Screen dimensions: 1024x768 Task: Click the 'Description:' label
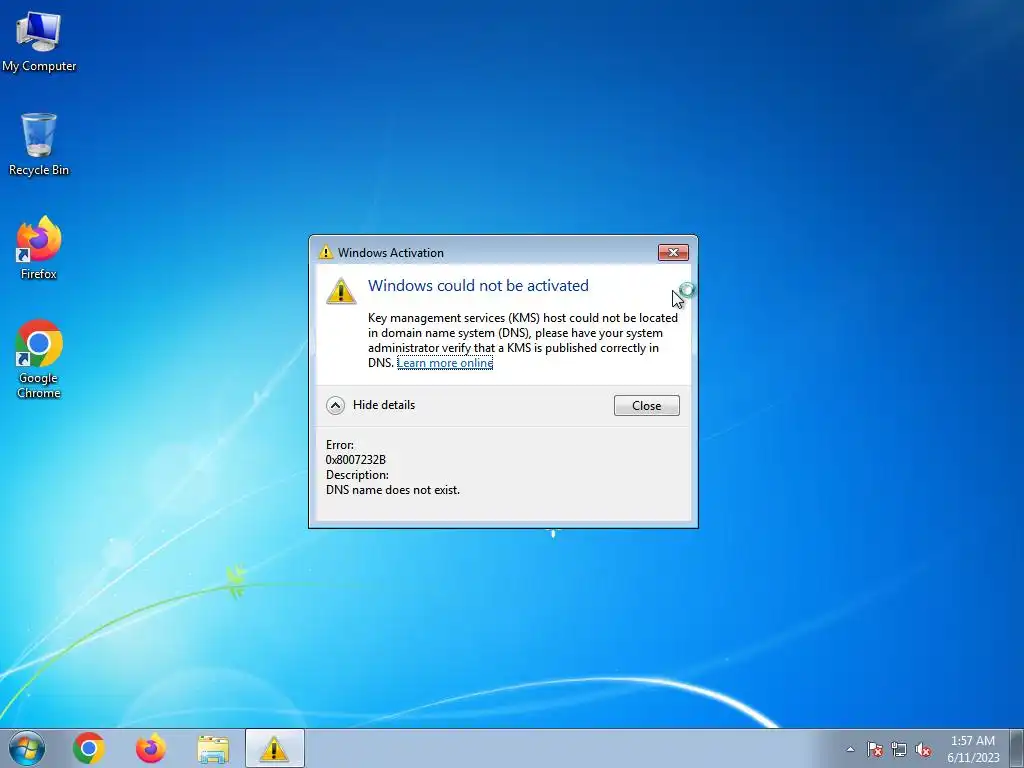pyautogui.click(x=357, y=475)
